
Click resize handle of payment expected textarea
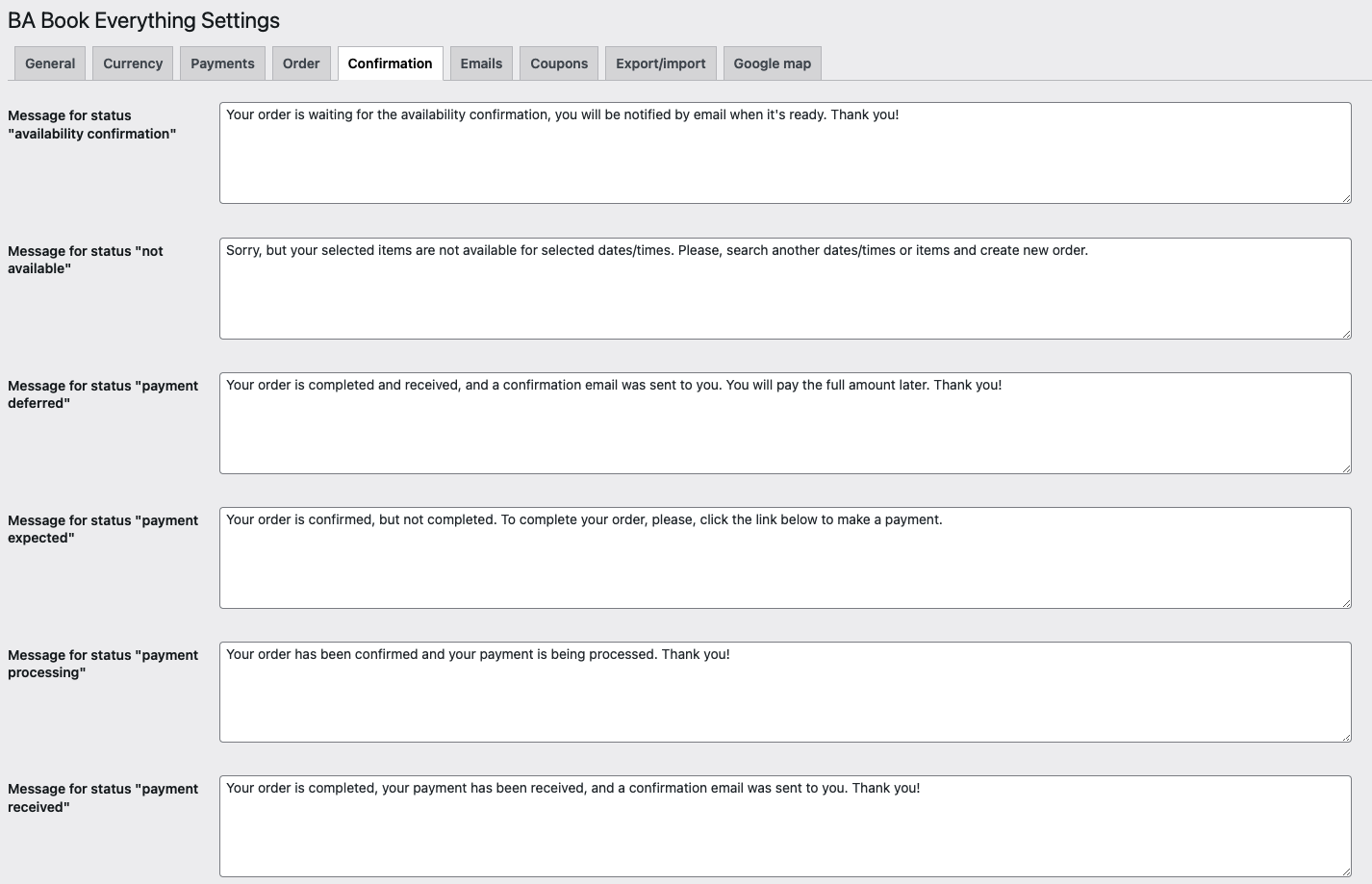point(1346,603)
